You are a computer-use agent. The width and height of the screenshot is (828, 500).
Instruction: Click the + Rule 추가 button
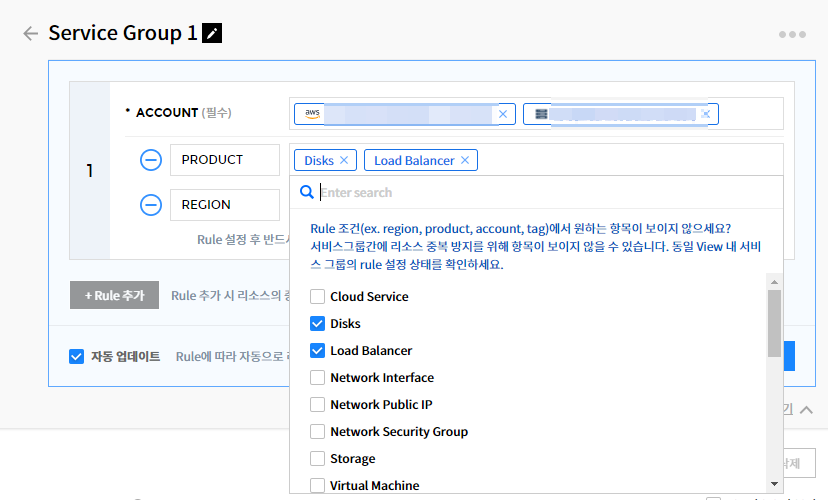[114, 295]
